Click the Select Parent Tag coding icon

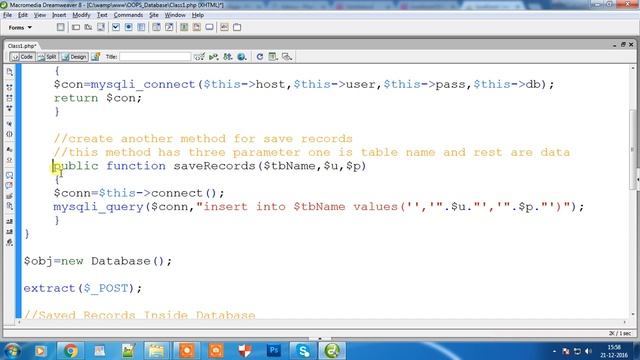[9, 124]
